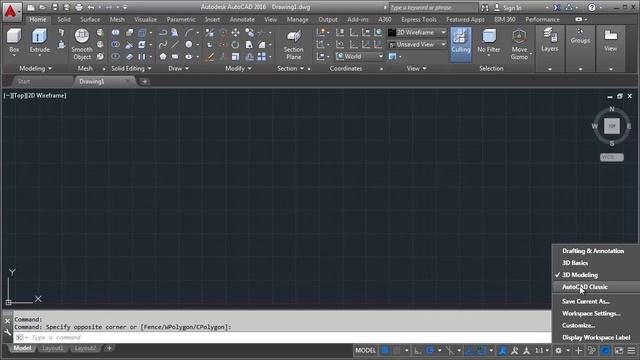Expand the Modeling panel

(35, 69)
